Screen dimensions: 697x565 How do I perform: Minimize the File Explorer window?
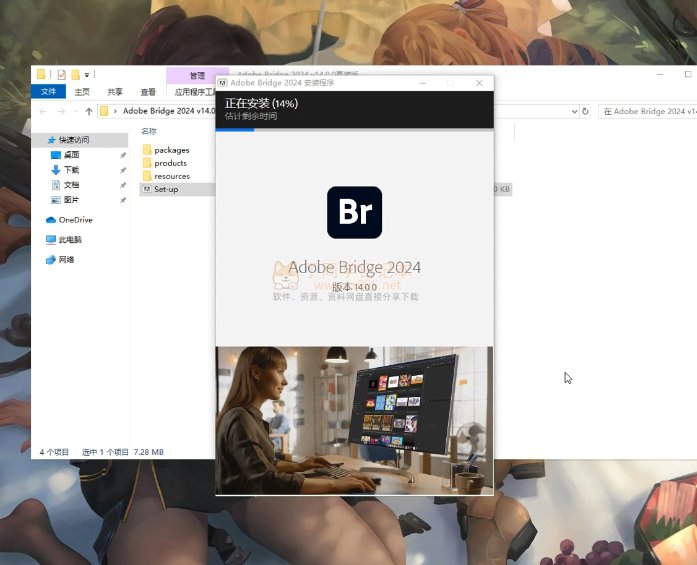(660, 74)
